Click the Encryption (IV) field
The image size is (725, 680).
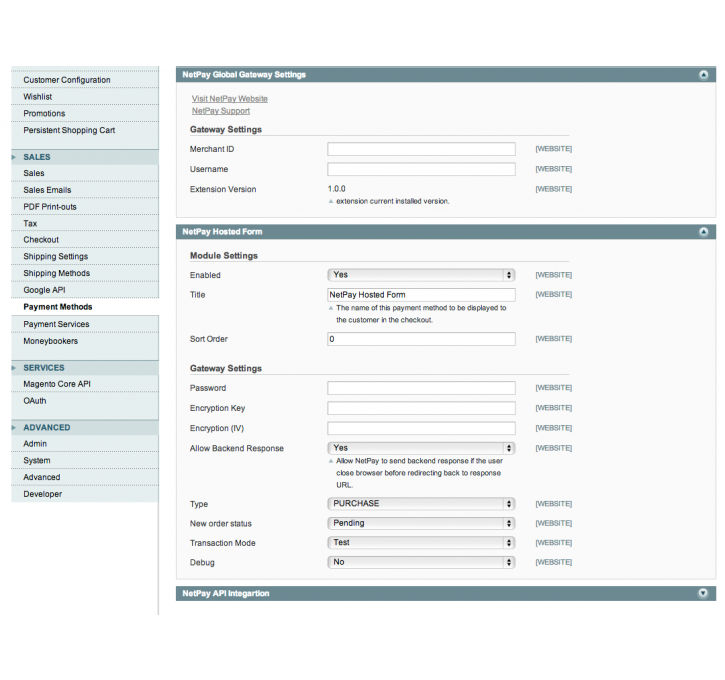(421, 429)
